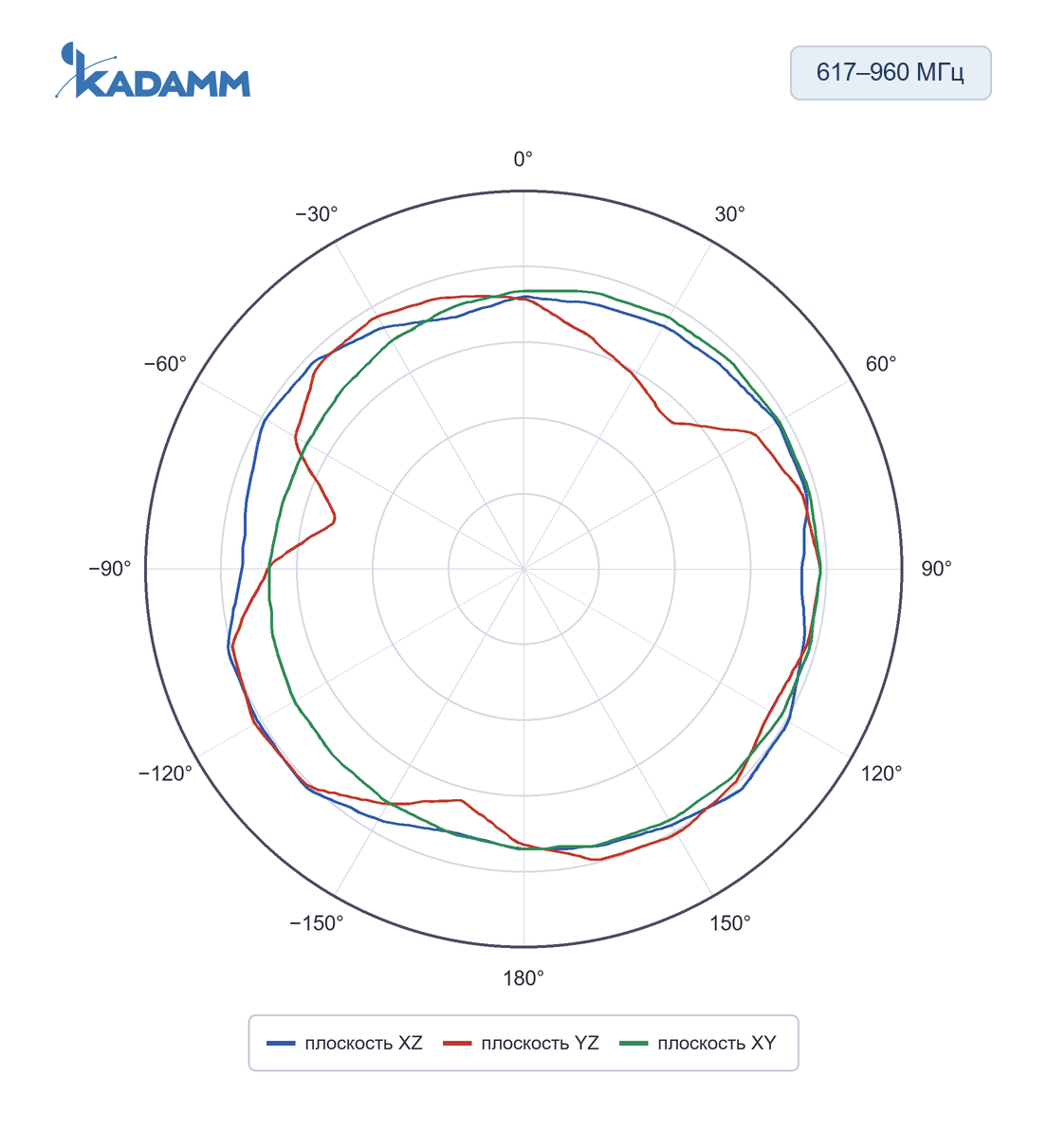Click the 617–960 МГц frequency badge
Viewport: 1047px width, 1148px height.
click(x=891, y=73)
